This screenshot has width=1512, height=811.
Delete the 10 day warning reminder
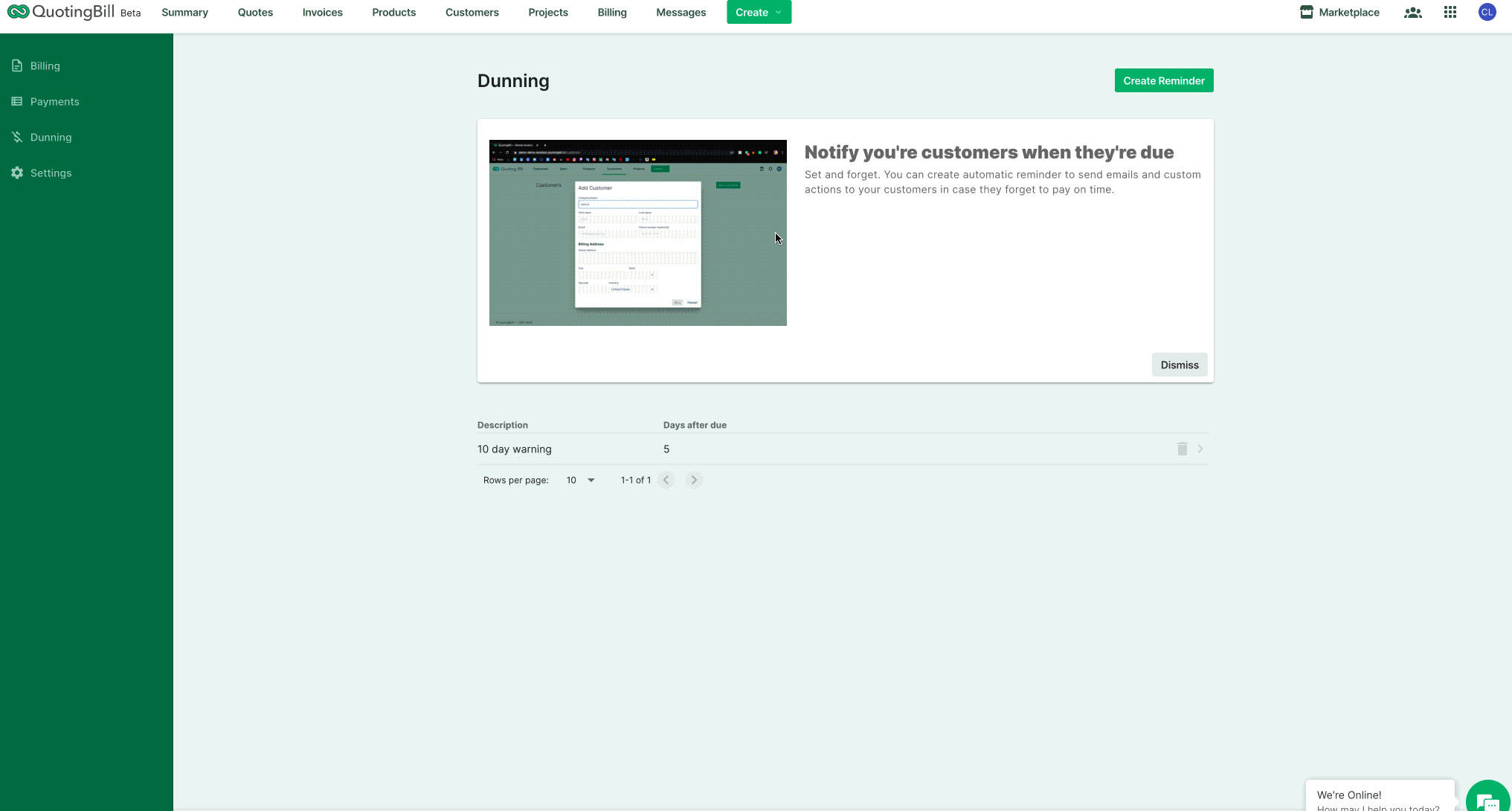(1182, 449)
